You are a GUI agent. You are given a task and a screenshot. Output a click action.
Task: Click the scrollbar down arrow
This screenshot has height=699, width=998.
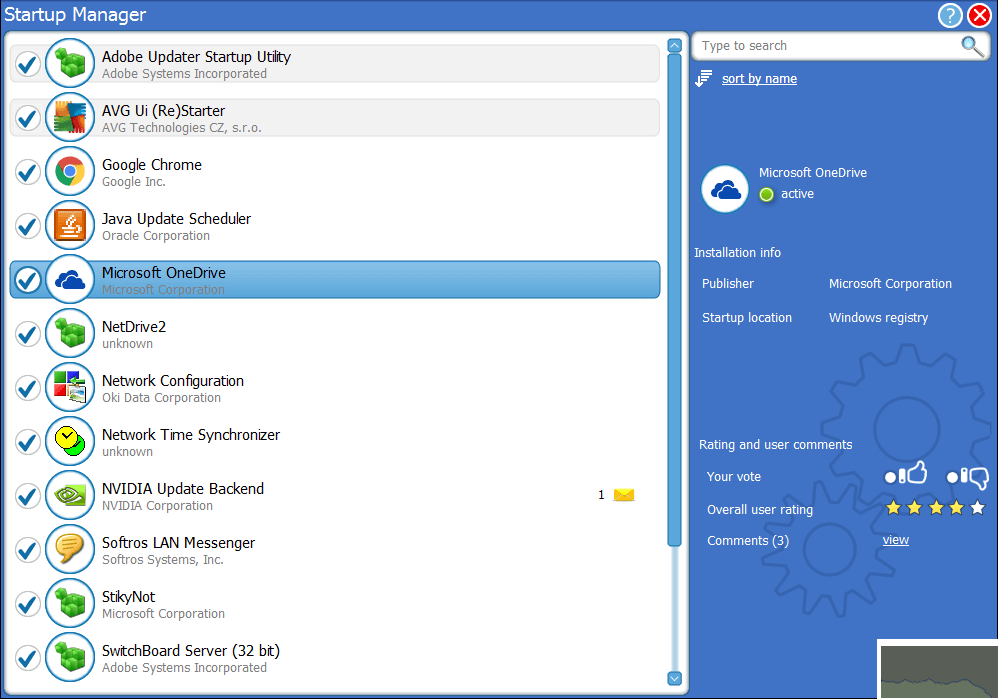674,678
